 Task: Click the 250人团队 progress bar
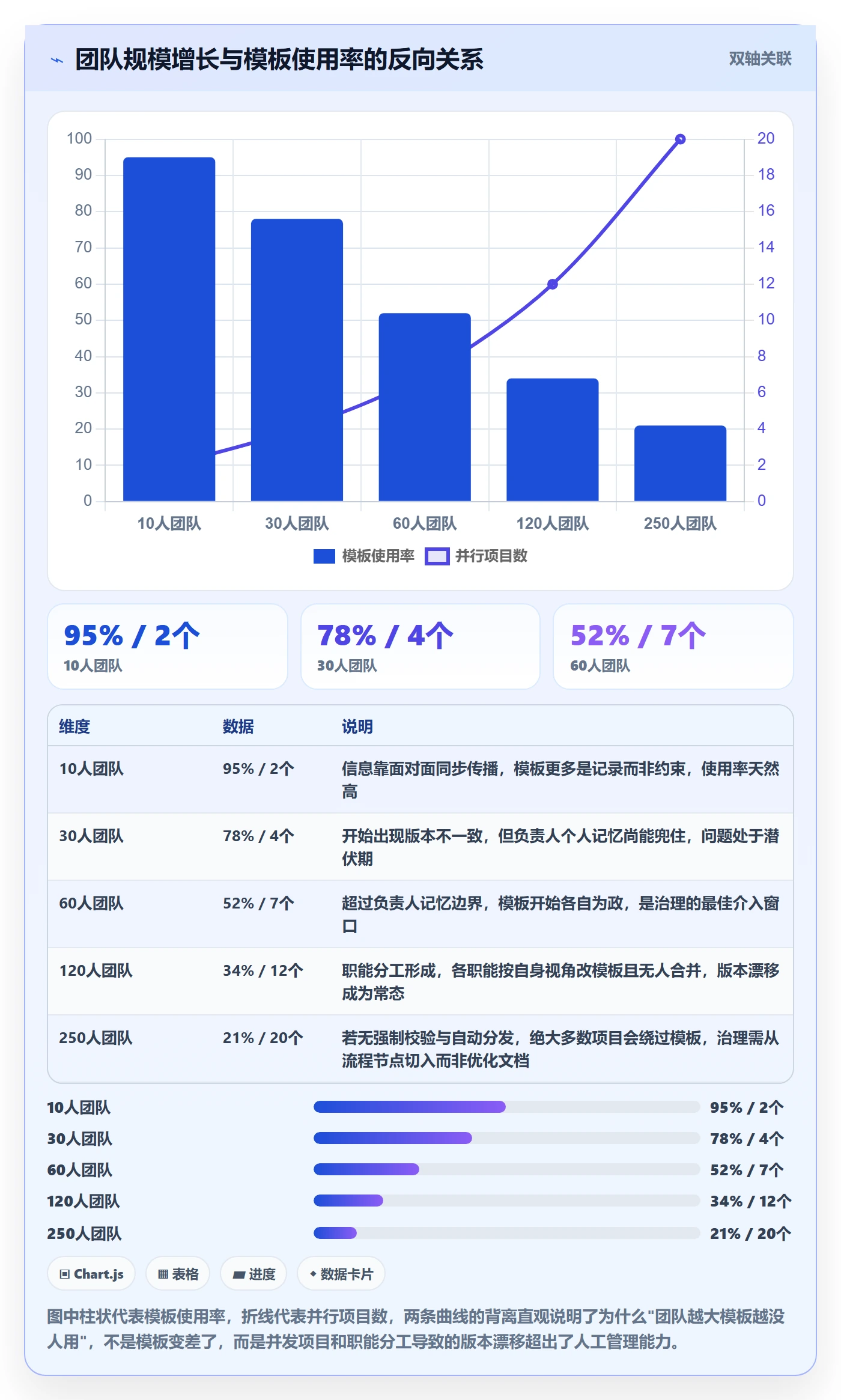pos(507,1233)
